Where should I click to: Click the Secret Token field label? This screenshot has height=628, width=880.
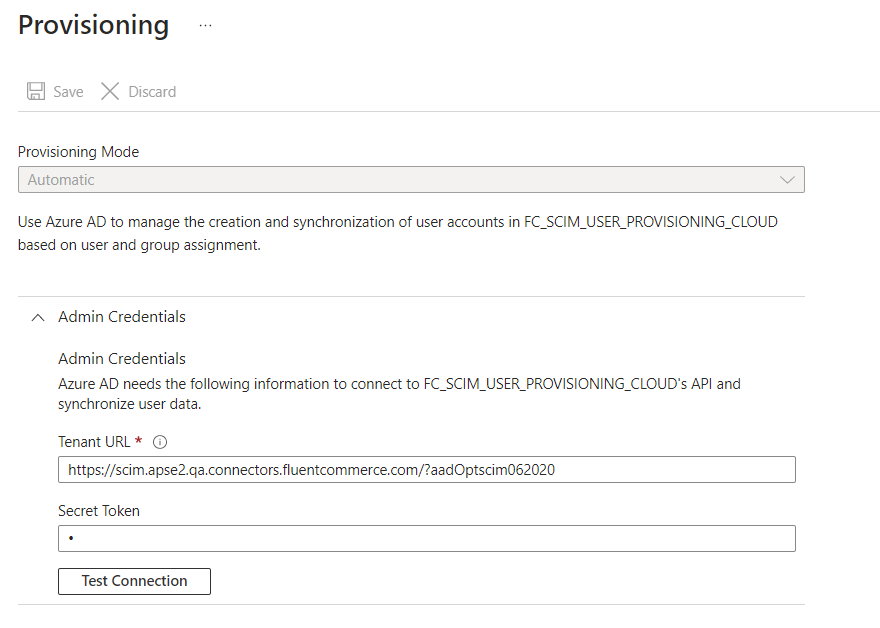coord(99,511)
